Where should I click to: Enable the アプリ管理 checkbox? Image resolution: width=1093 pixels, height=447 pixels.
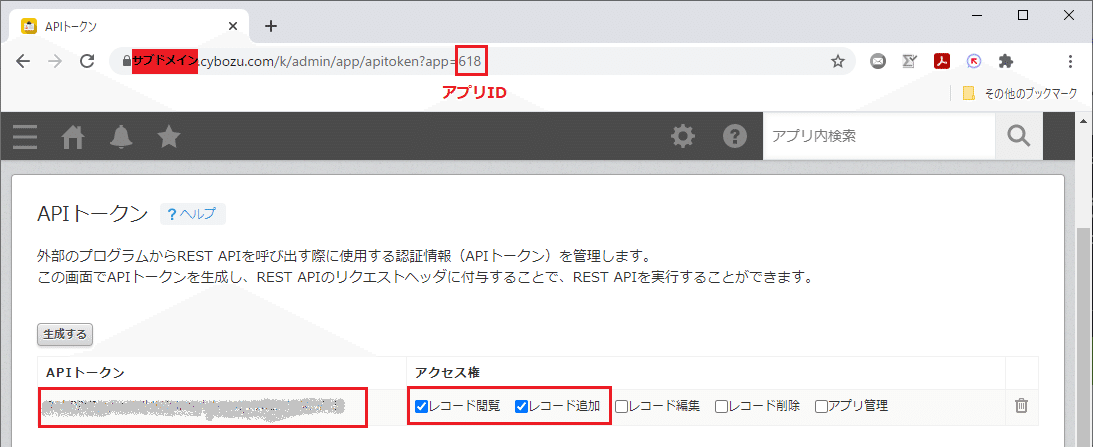[x=821, y=406]
